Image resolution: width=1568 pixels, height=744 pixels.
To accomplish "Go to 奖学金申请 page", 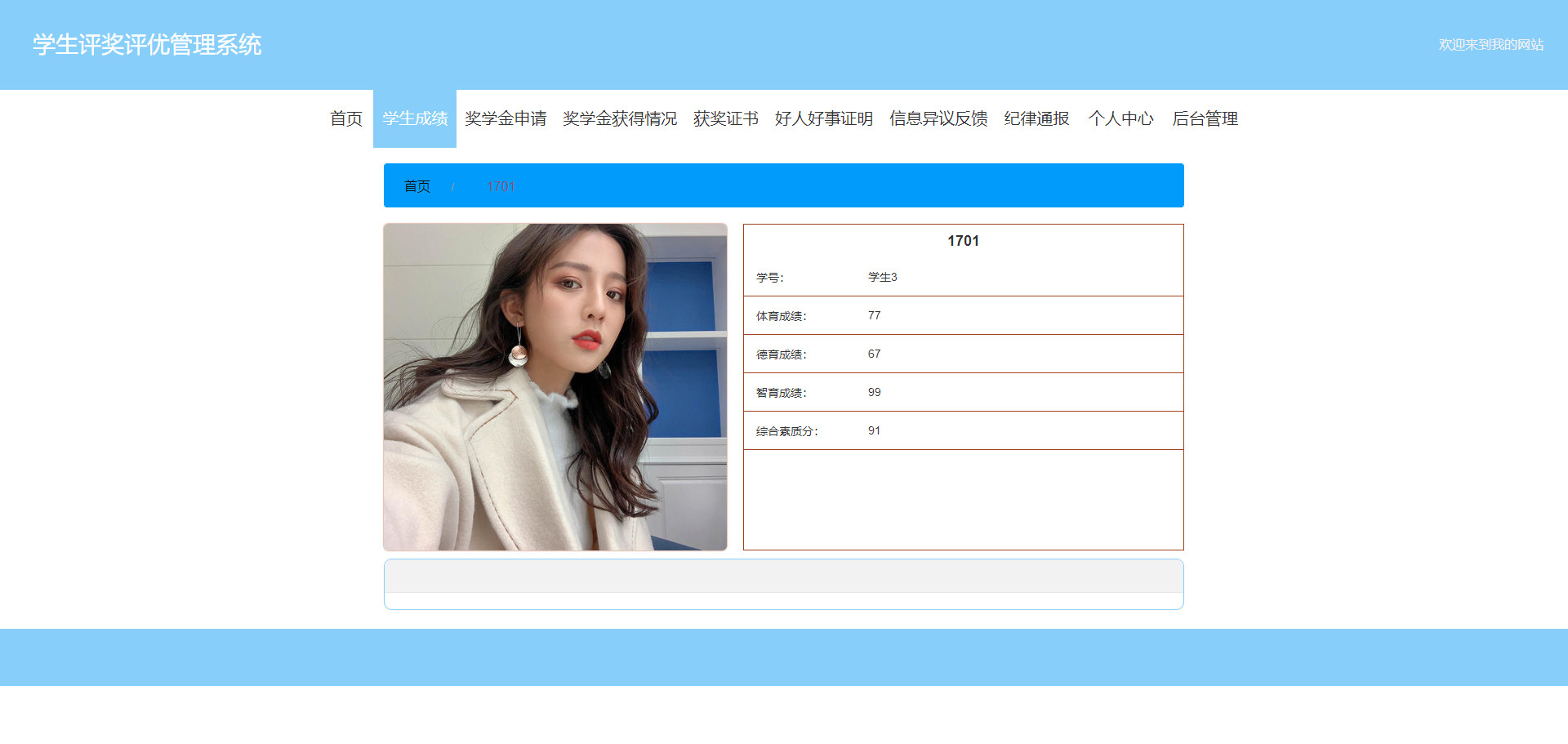I will pos(506,118).
